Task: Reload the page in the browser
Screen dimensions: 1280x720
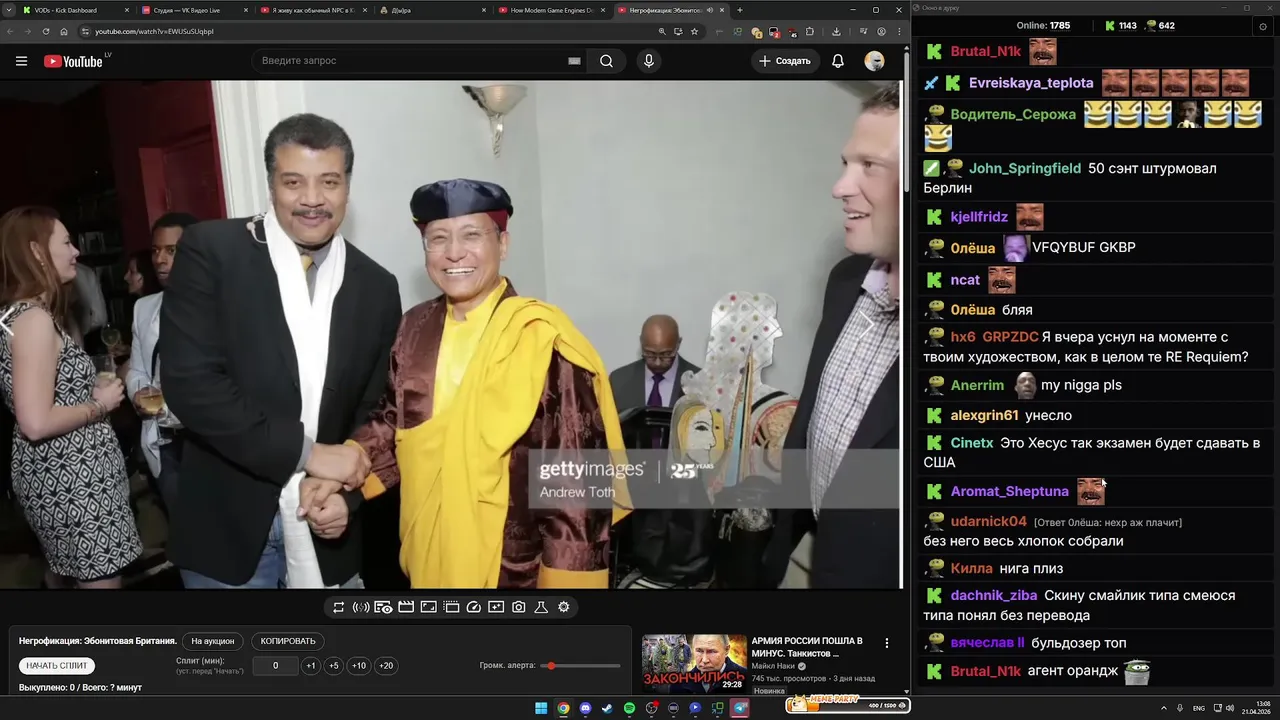Action: pyautogui.click(x=46, y=31)
